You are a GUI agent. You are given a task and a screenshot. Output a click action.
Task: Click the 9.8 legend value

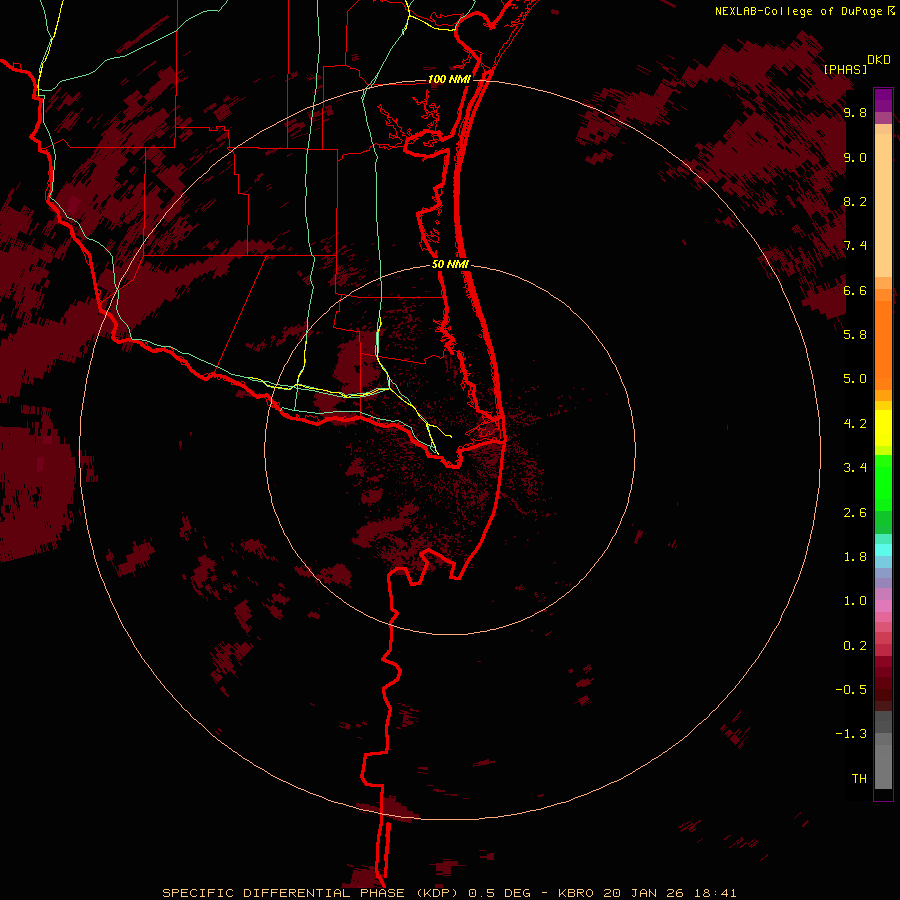855,113
